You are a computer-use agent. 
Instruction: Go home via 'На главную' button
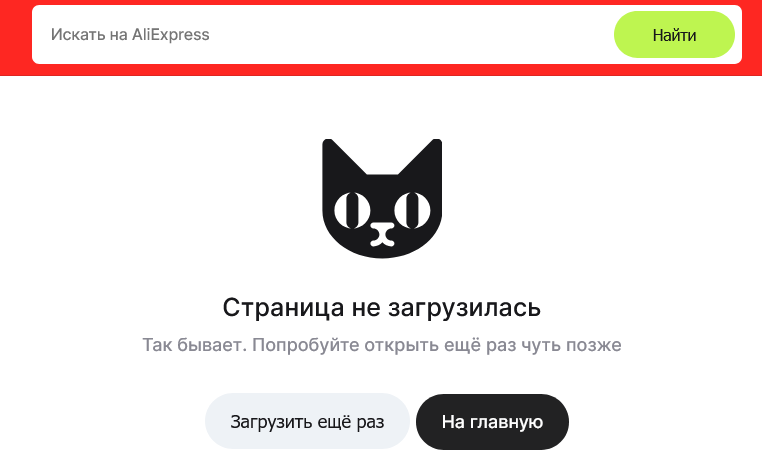(492, 422)
